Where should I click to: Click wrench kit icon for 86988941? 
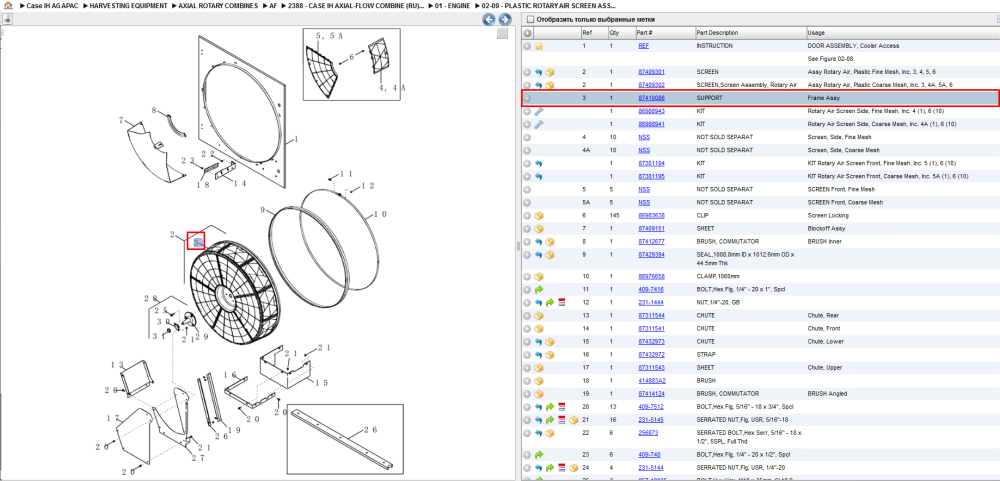pos(539,124)
